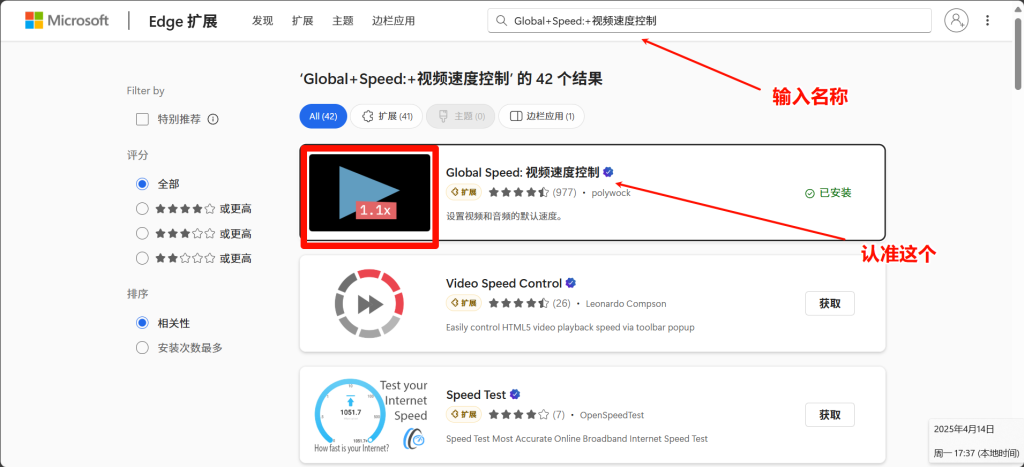Open the Global Speed 1.1x thumbnail

point(370,193)
